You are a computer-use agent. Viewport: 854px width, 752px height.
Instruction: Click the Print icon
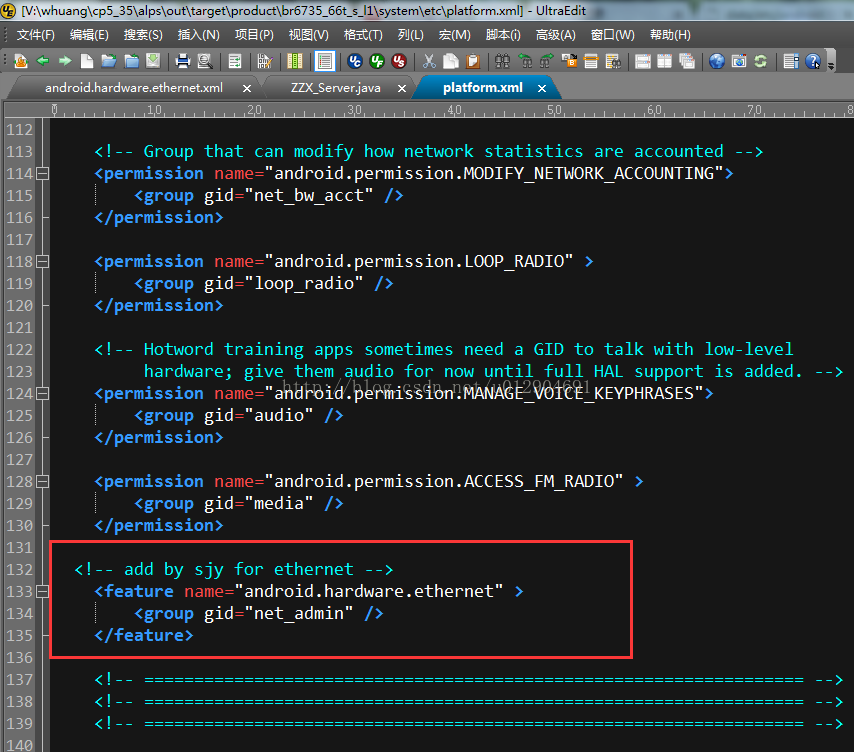pyautogui.click(x=183, y=61)
